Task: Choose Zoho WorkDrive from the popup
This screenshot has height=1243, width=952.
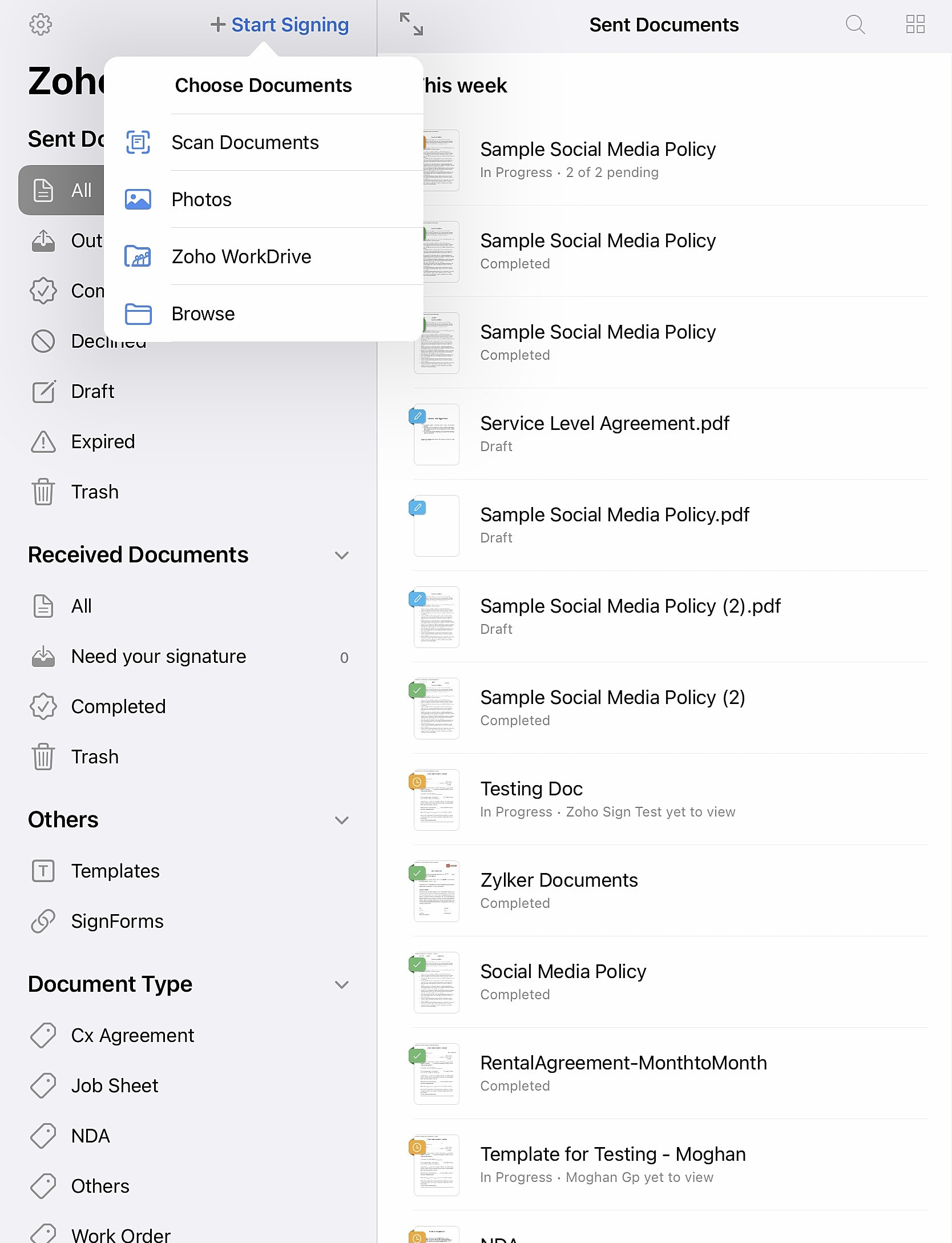Action: point(264,256)
